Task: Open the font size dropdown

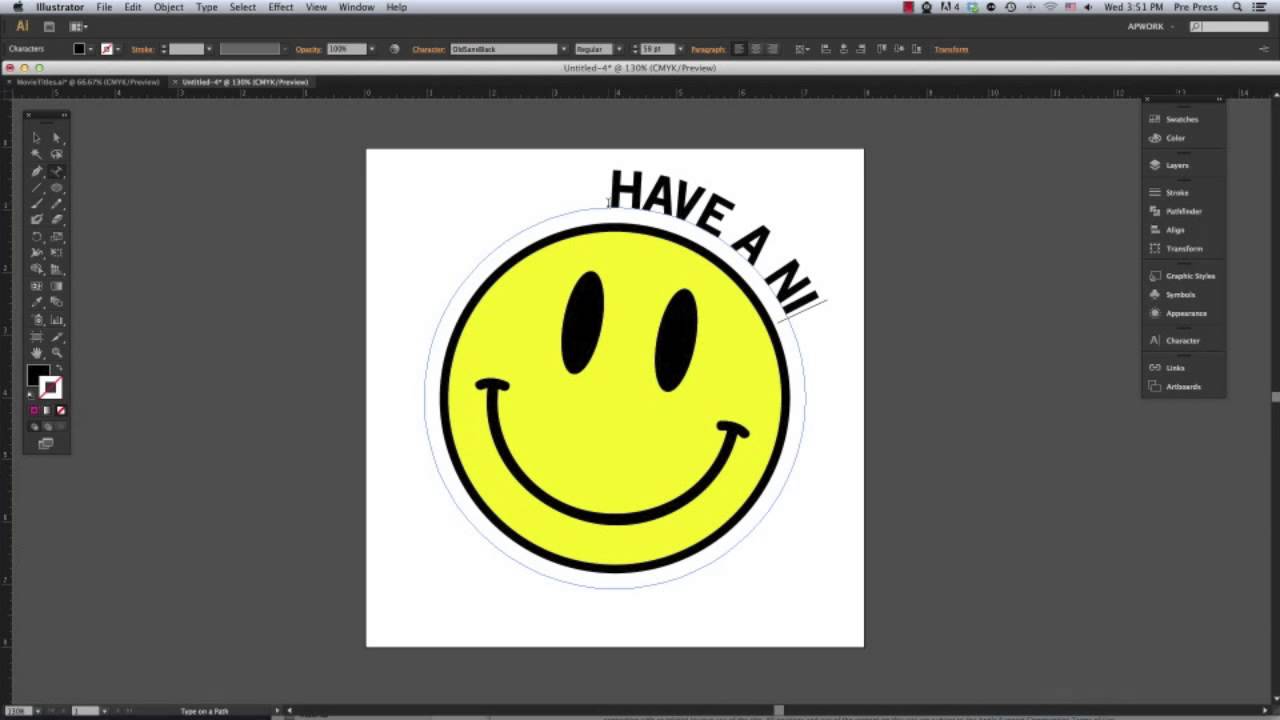Action: coord(680,49)
